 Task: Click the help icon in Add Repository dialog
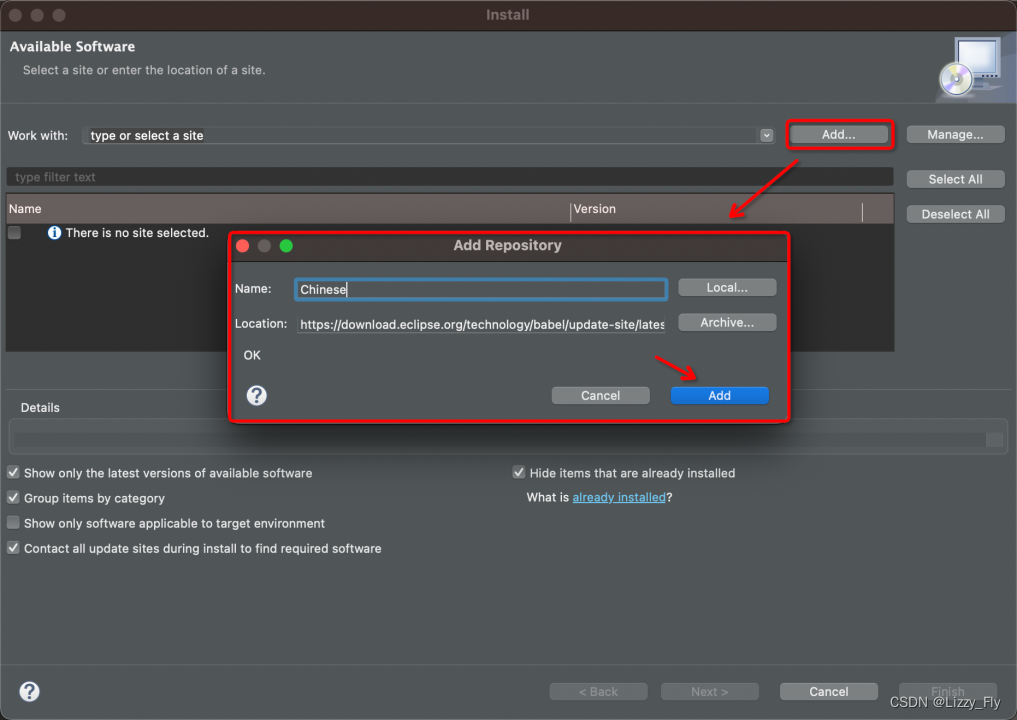coord(257,395)
